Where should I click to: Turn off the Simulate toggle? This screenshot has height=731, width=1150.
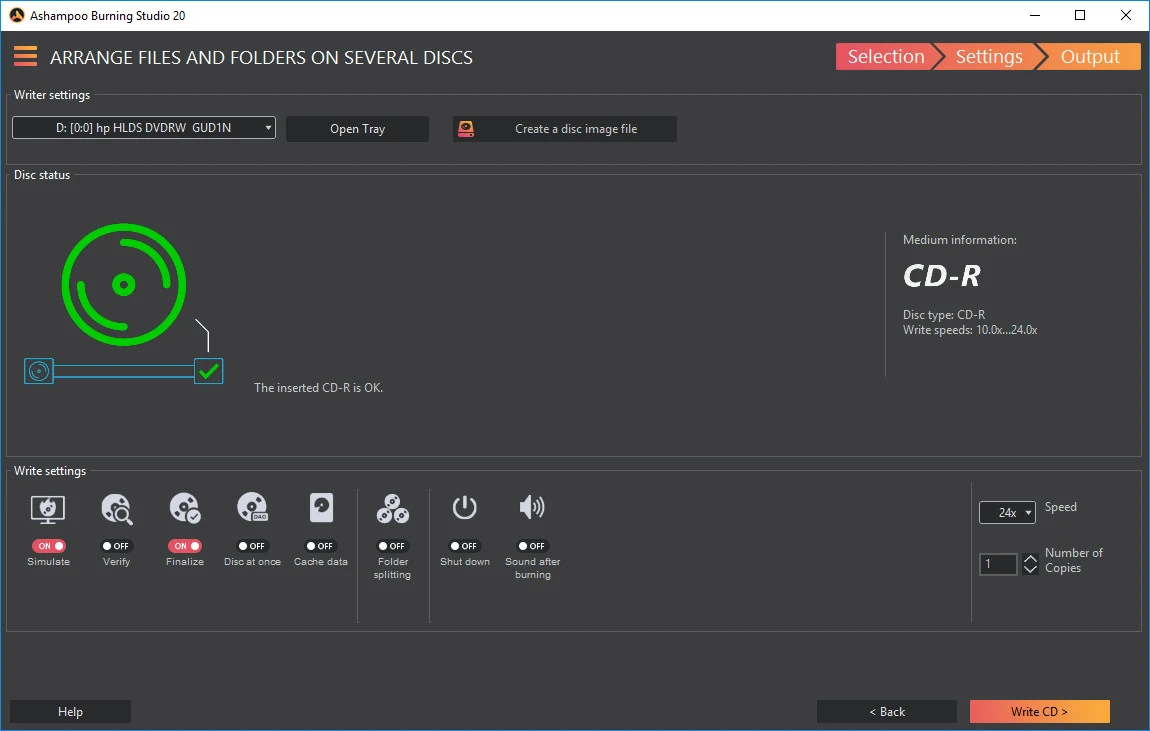coord(48,546)
